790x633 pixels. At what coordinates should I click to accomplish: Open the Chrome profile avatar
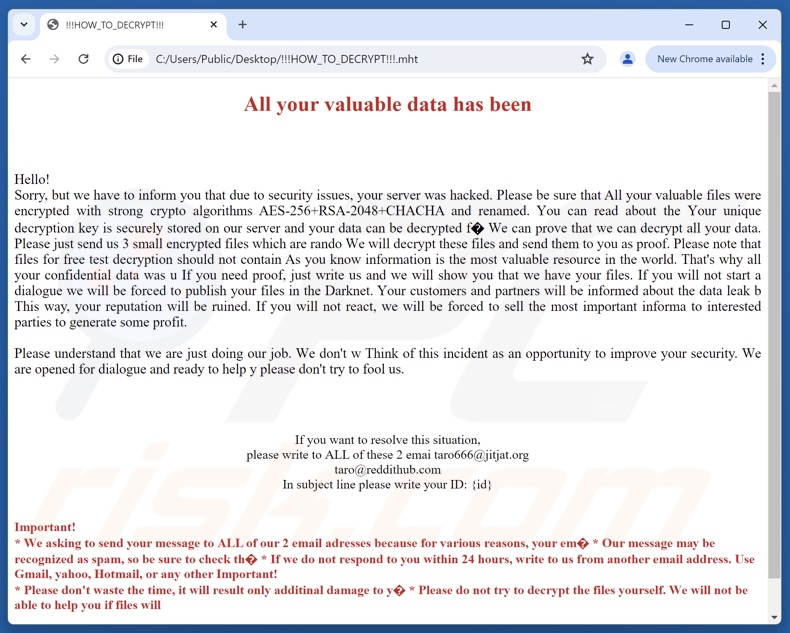pos(627,59)
